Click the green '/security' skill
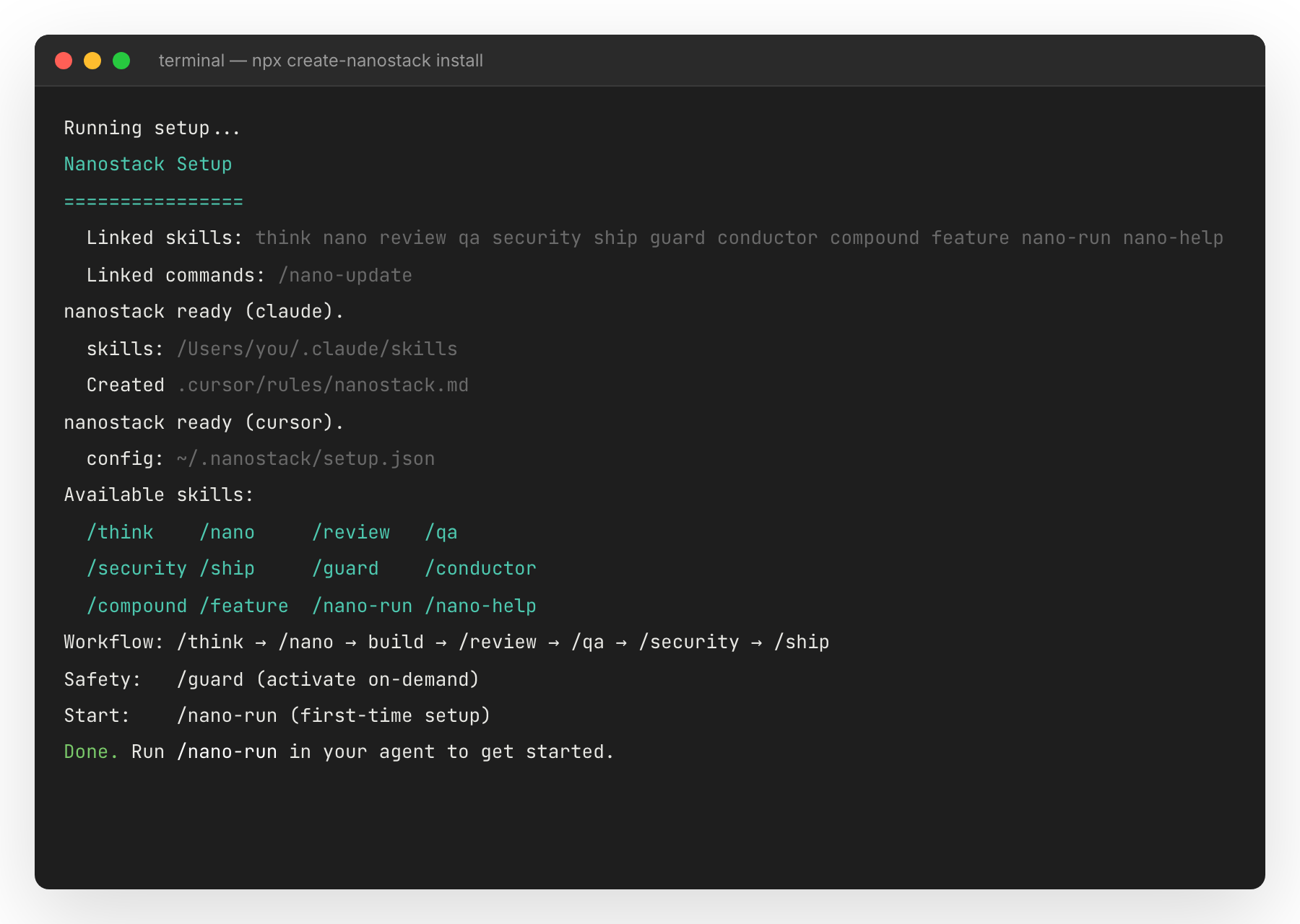 (x=136, y=569)
